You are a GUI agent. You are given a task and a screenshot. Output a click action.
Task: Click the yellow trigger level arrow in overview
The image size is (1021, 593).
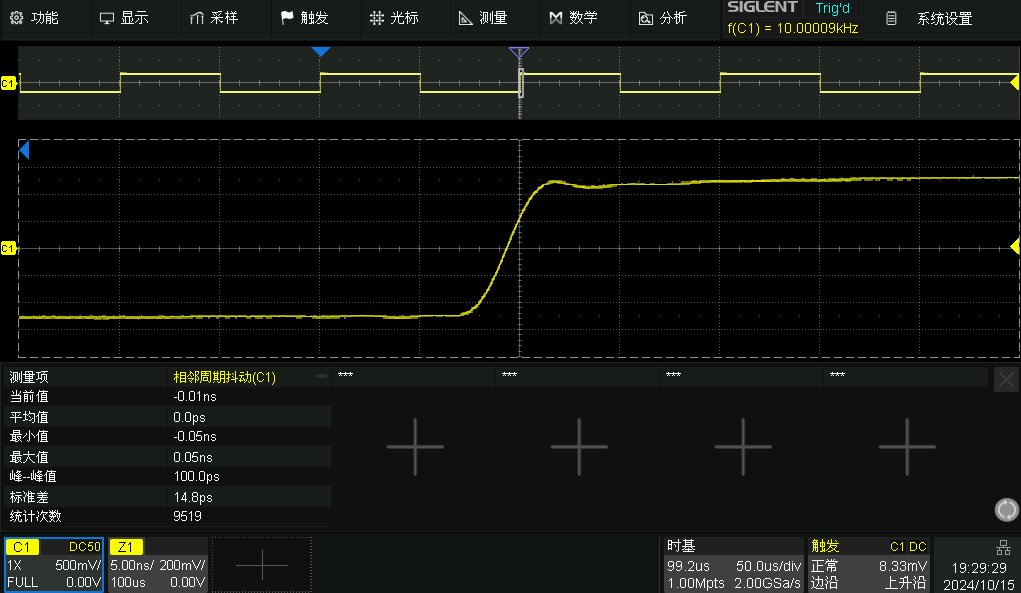tap(1014, 83)
